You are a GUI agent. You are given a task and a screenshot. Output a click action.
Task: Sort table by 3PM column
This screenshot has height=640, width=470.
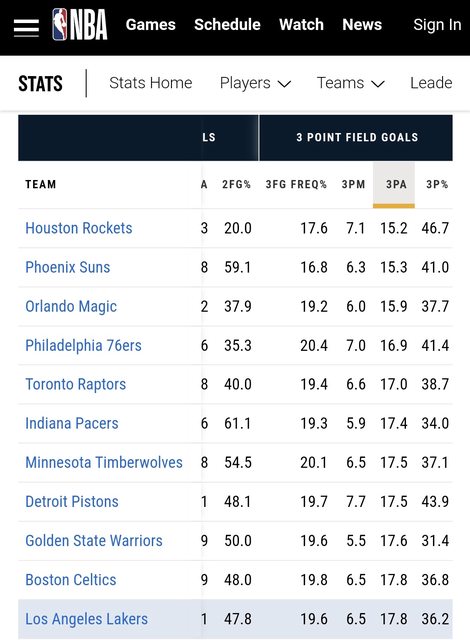coord(353,184)
